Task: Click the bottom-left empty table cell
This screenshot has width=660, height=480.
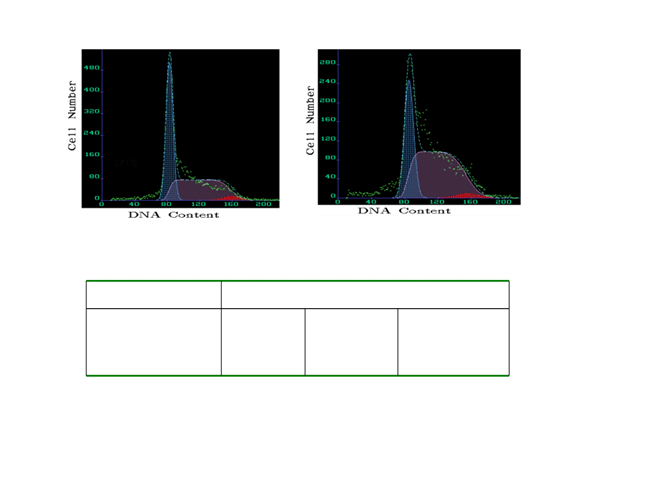Action: 153,342
